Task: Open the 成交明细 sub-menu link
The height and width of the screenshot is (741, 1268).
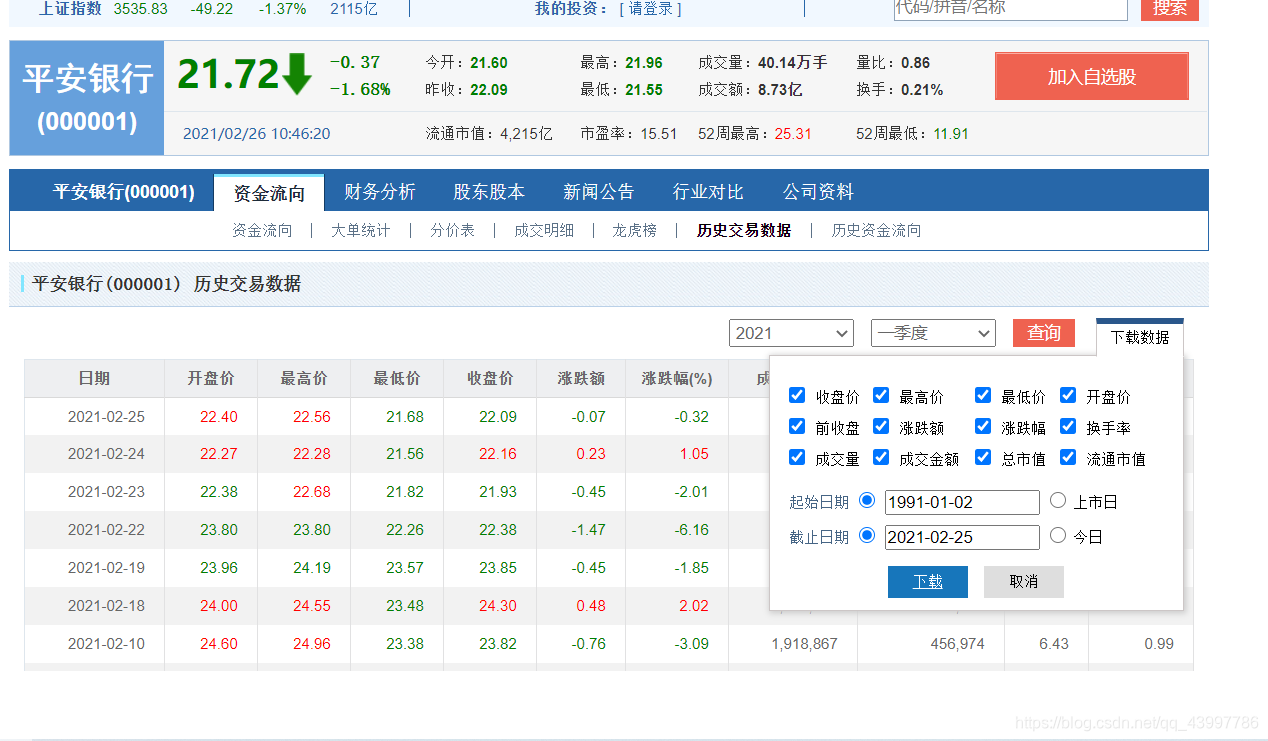Action: [x=544, y=230]
